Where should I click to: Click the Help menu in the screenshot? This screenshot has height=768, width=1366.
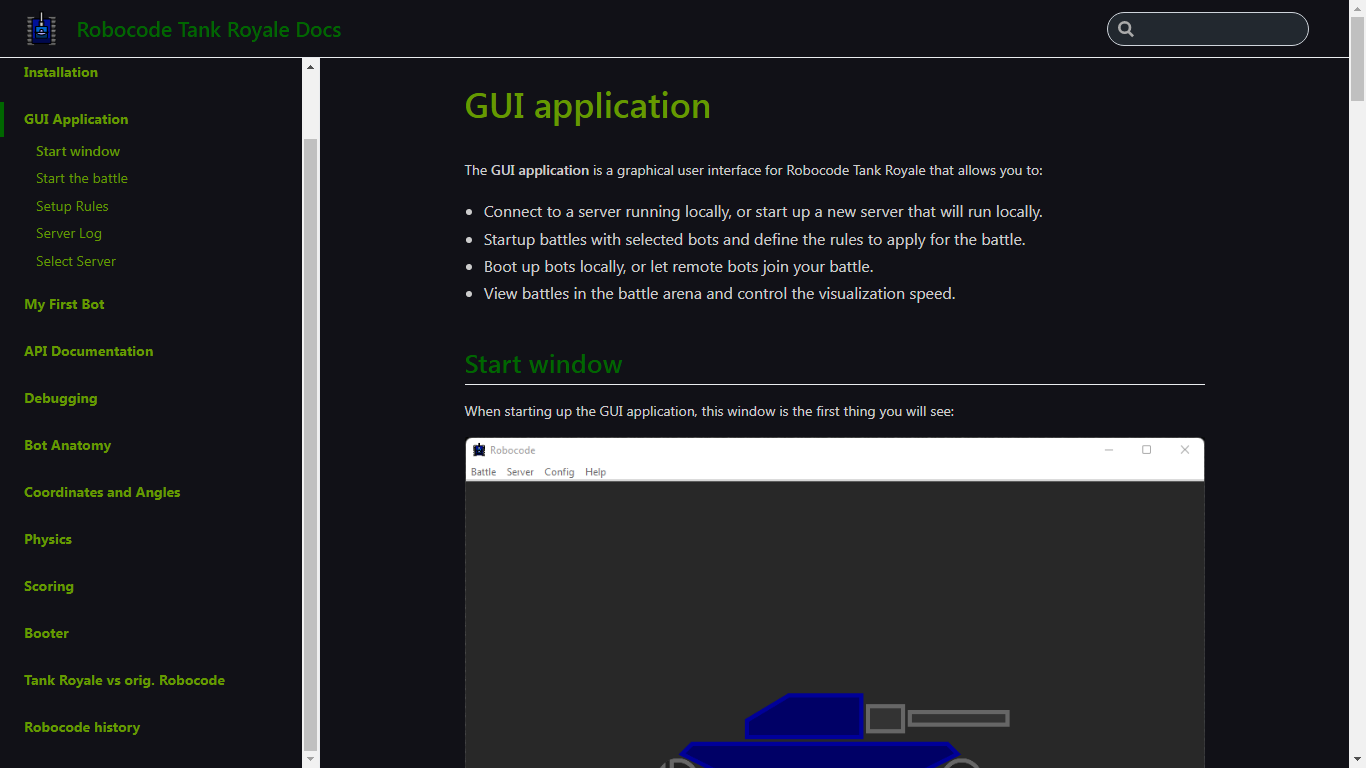click(x=596, y=472)
